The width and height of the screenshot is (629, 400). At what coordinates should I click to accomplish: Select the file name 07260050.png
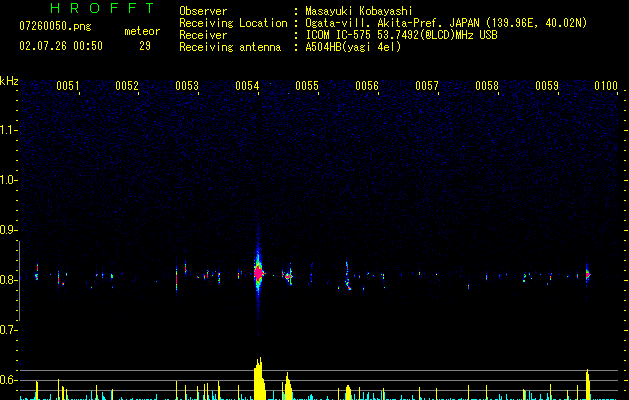tap(55, 27)
